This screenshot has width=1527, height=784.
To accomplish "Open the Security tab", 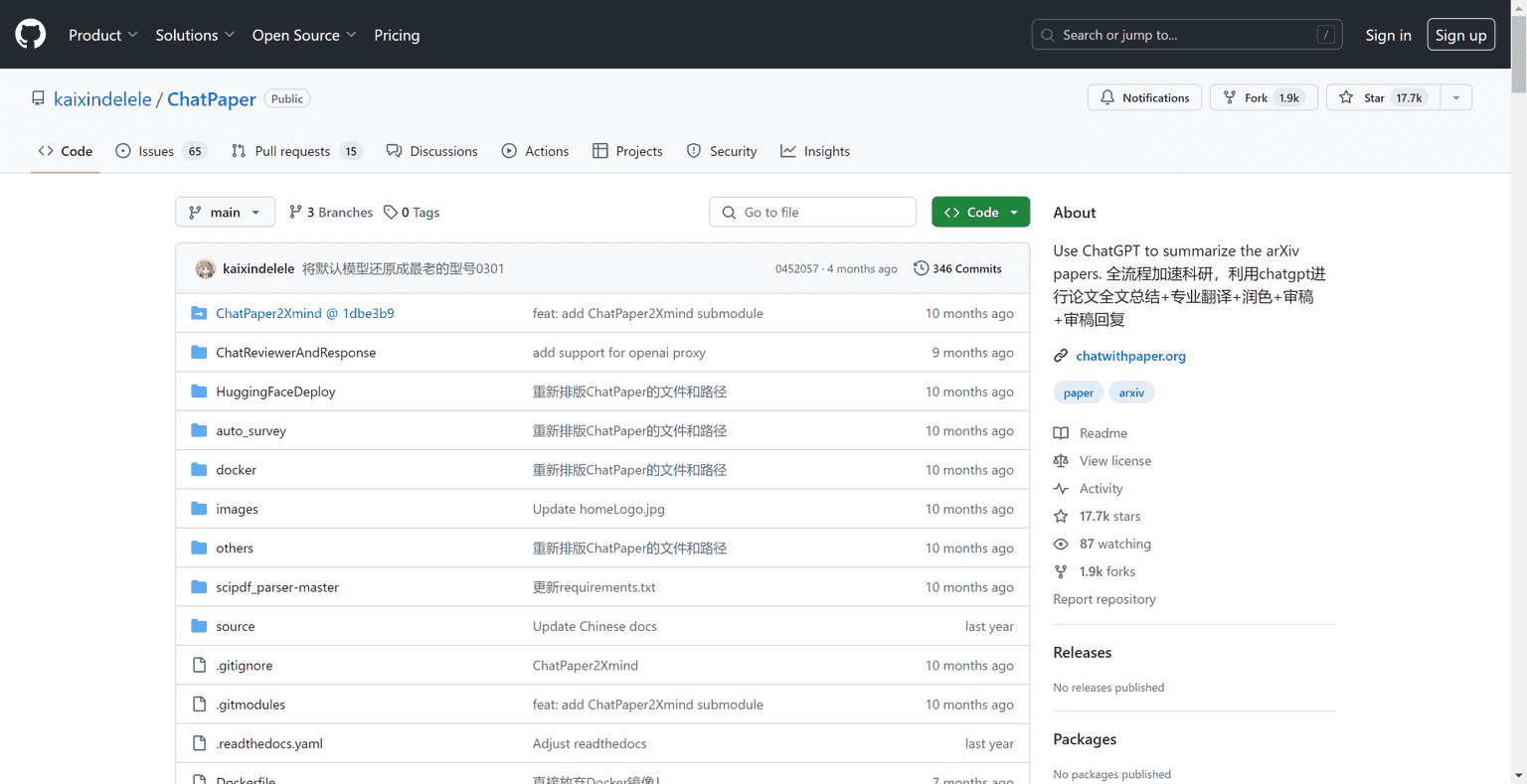I will pos(722,151).
